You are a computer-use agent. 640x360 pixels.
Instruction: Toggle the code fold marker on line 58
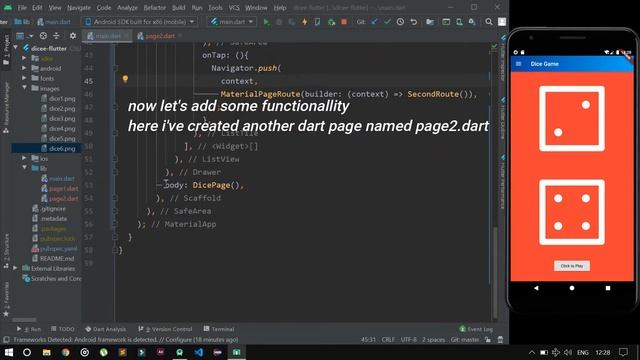click(115, 250)
